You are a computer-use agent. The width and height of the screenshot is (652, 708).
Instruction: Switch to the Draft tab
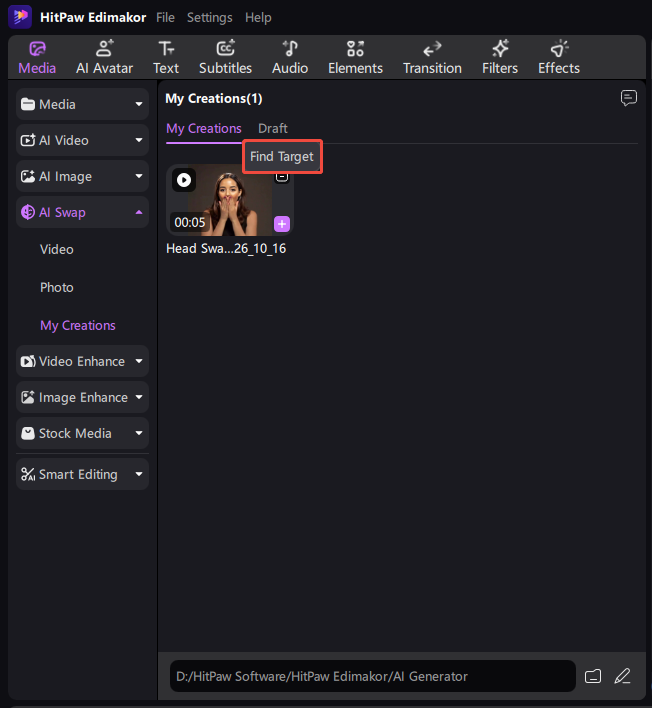point(273,129)
